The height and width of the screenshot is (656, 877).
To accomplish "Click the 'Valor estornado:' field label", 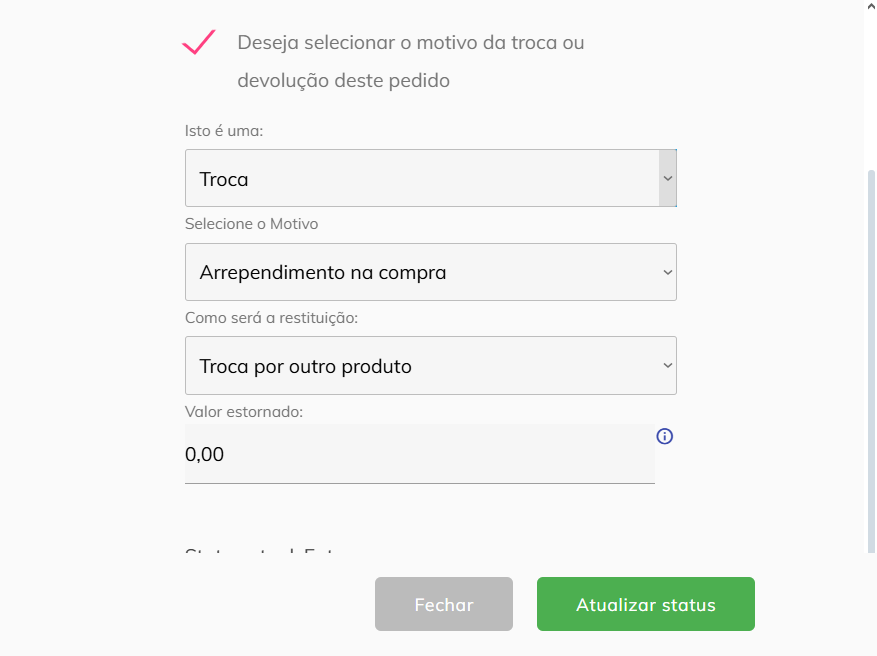I will coord(244,412).
